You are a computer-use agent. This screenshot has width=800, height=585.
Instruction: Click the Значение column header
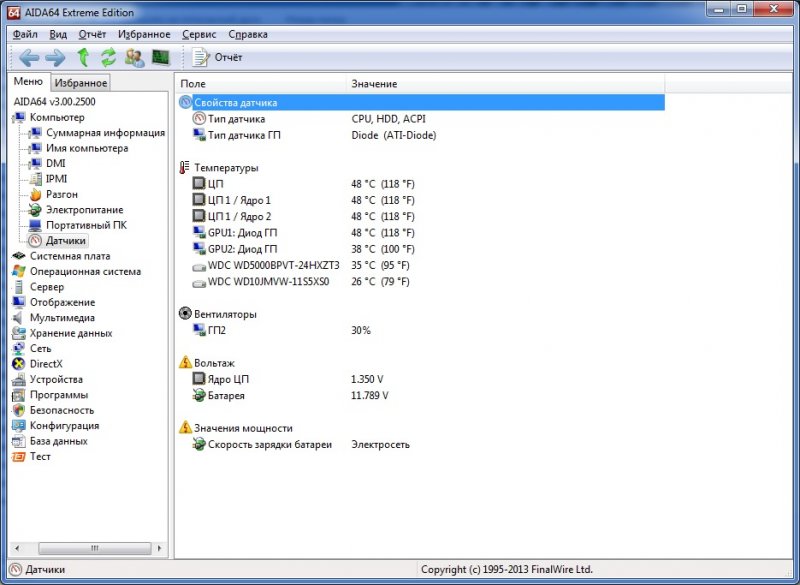(374, 84)
